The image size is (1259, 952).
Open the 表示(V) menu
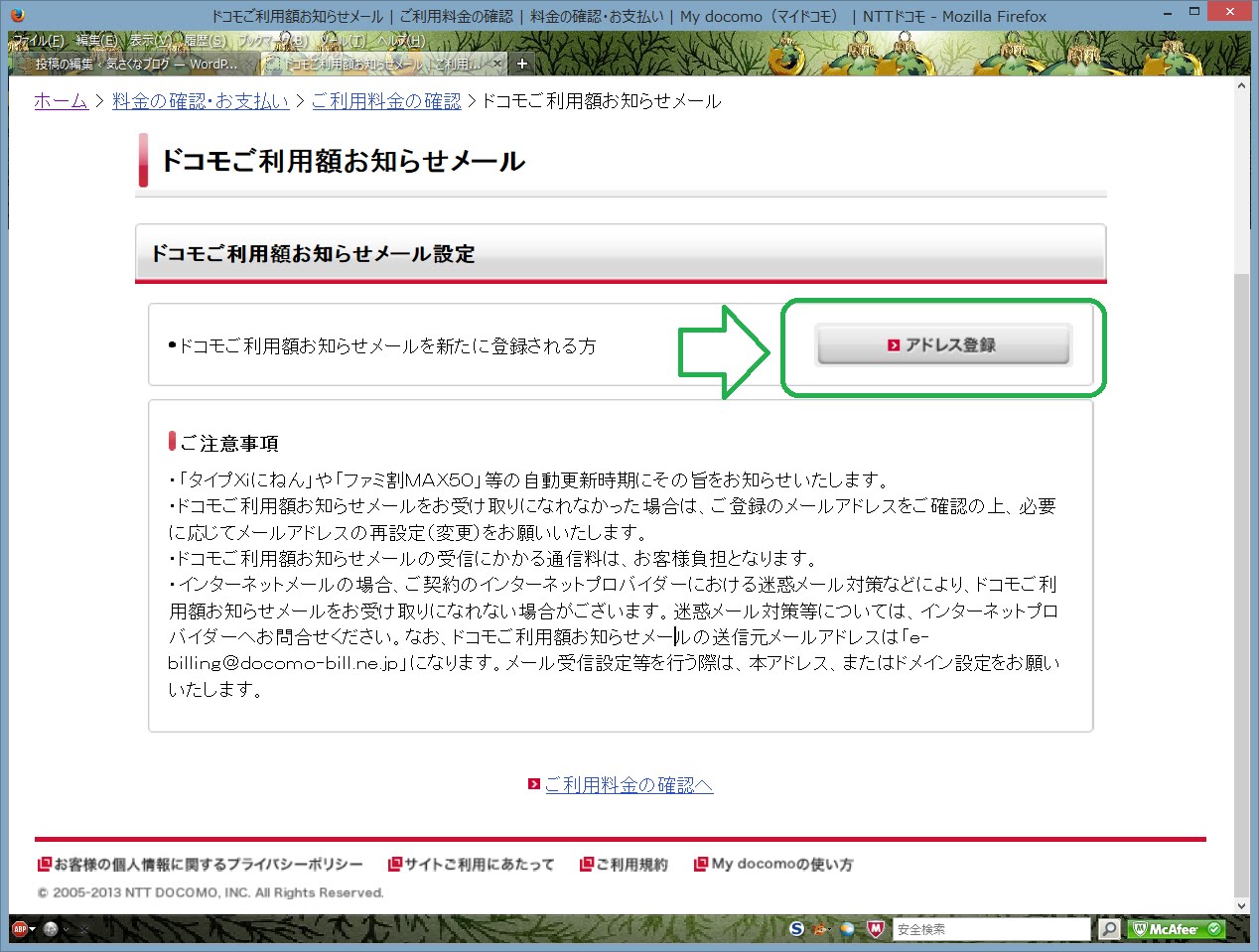pyautogui.click(x=150, y=41)
